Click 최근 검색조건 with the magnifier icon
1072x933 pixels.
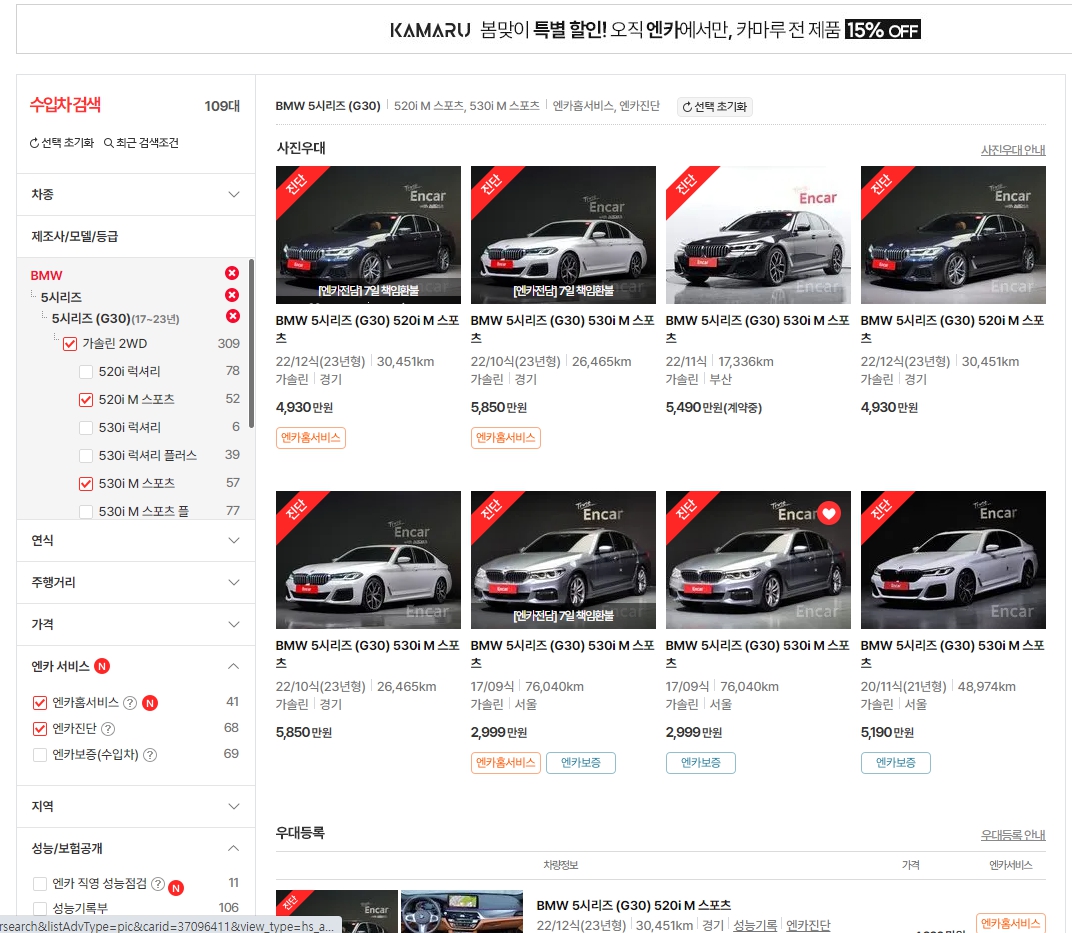142,143
